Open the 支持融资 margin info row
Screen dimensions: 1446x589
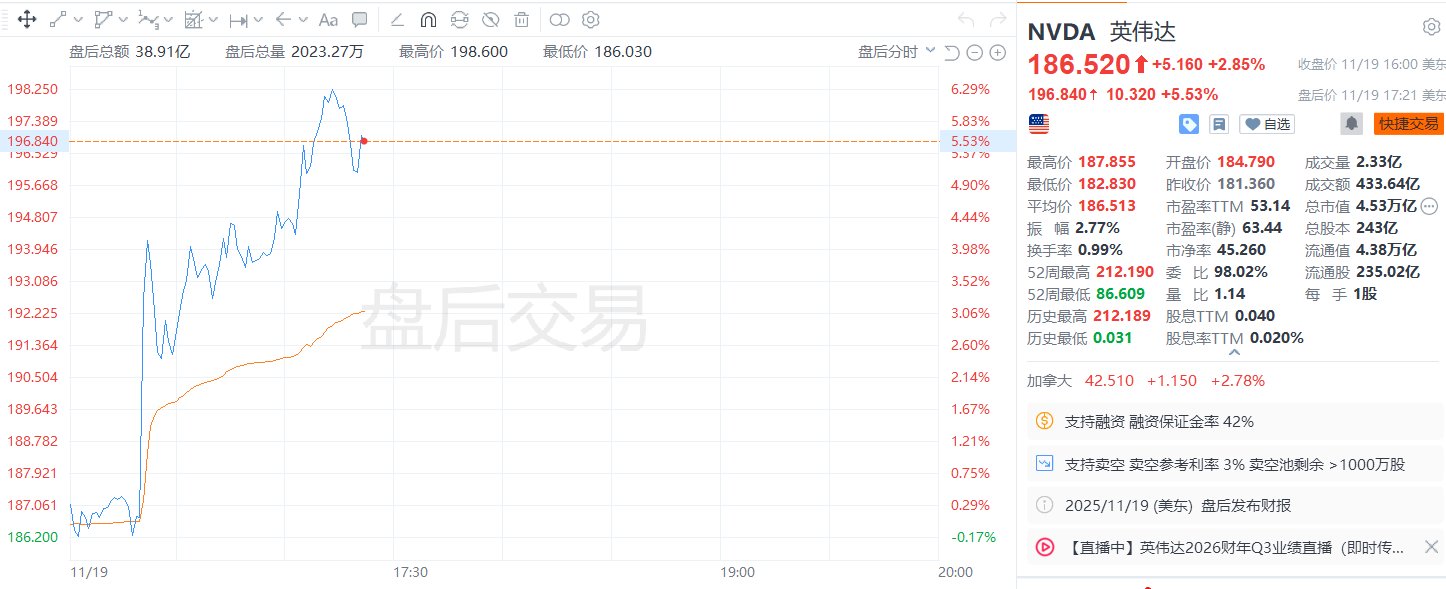pyautogui.click(x=1231, y=422)
